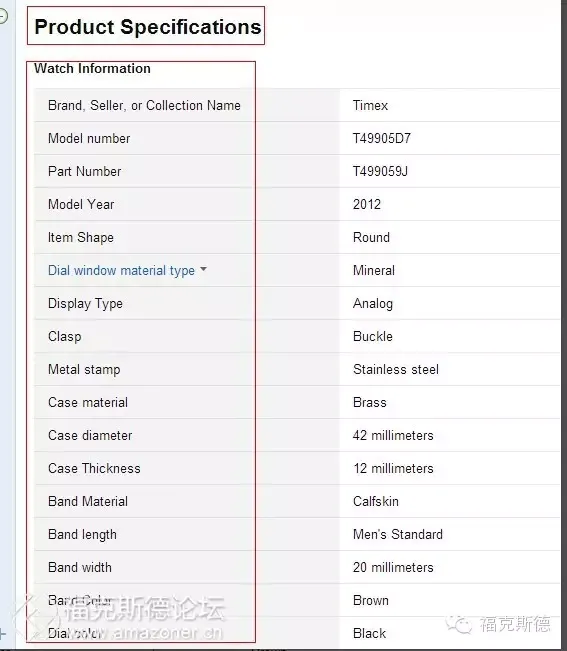
Task: Click the Men's Standard band length value
Action: [x=398, y=534]
